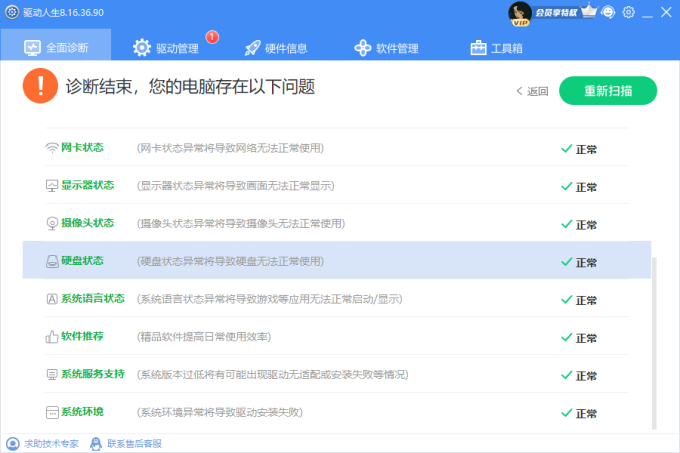This screenshot has height=453, width=680.
Task: Open the 全面诊断 tab
Action: pyautogui.click(x=56, y=46)
